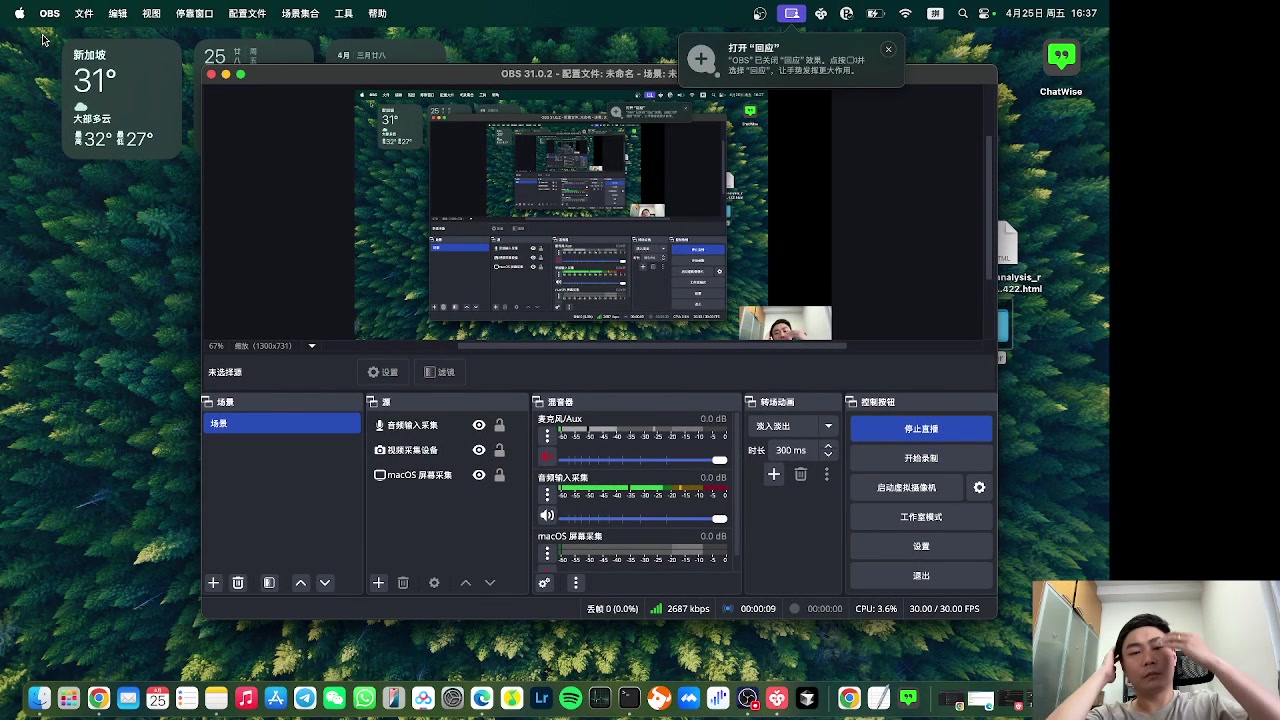The image size is (1280, 720).
Task: Float the 控制按钮 dock via its title icon
Action: [851, 402]
